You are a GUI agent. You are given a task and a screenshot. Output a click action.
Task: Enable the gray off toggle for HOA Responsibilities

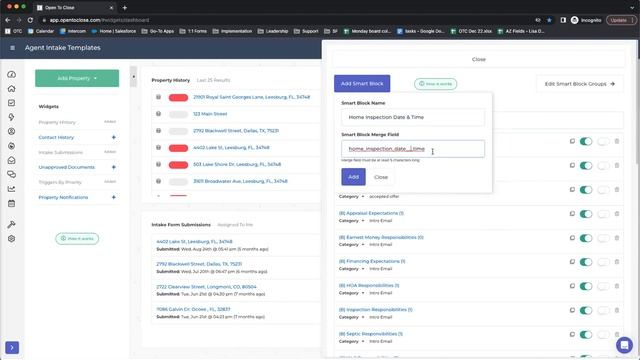[603, 286]
